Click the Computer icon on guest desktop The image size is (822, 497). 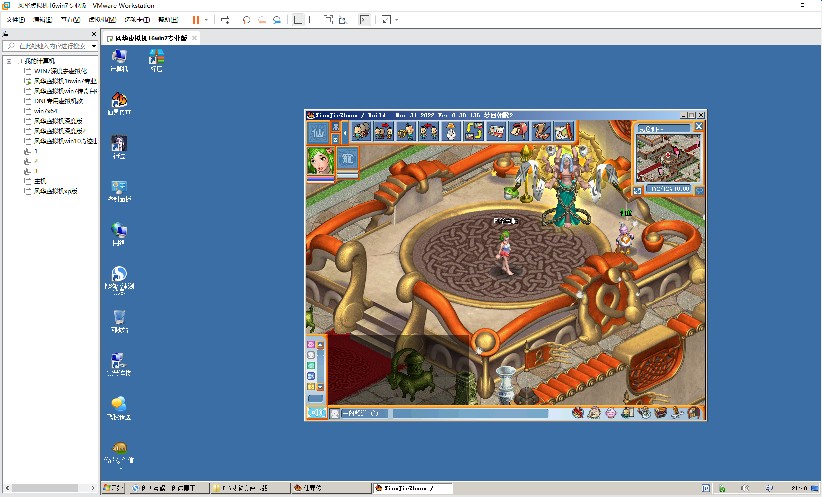point(120,60)
